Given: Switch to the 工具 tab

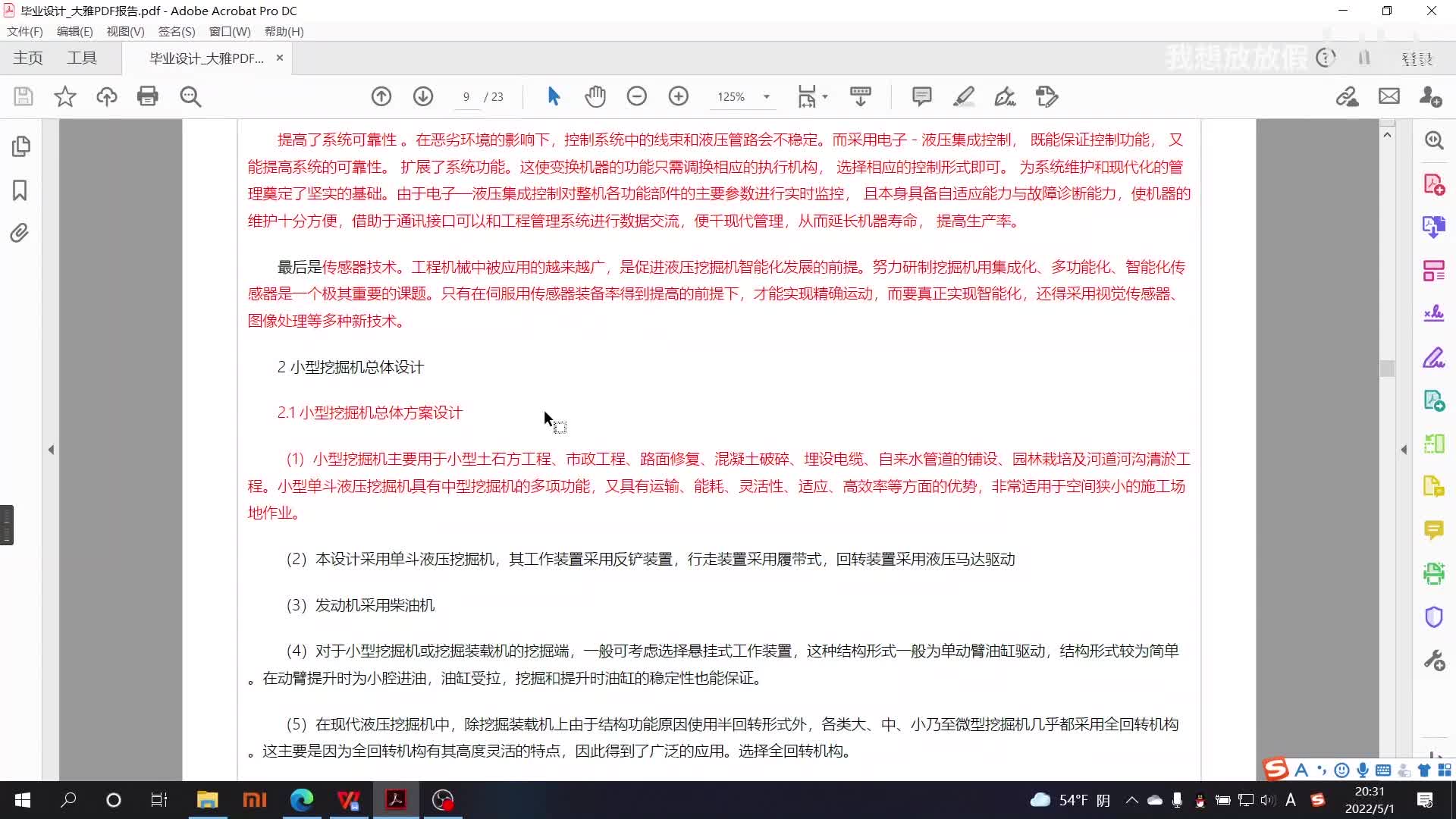Looking at the screenshot, I should pos(82,58).
